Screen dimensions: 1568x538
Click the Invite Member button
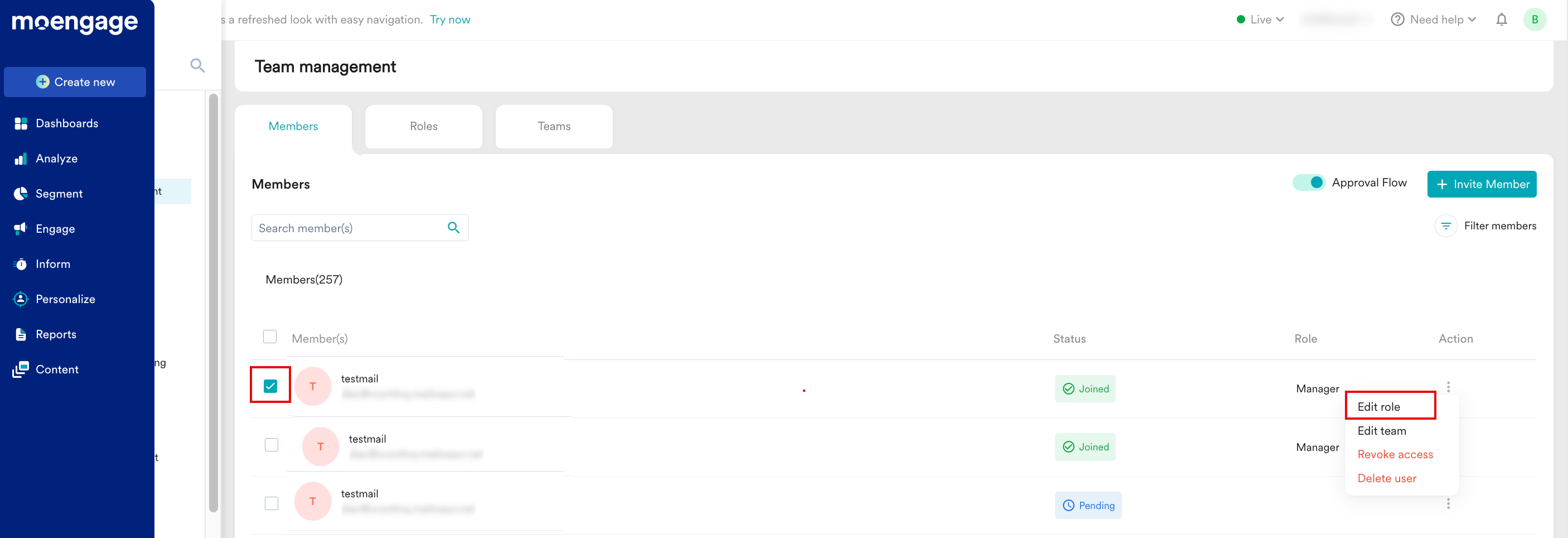click(1481, 185)
